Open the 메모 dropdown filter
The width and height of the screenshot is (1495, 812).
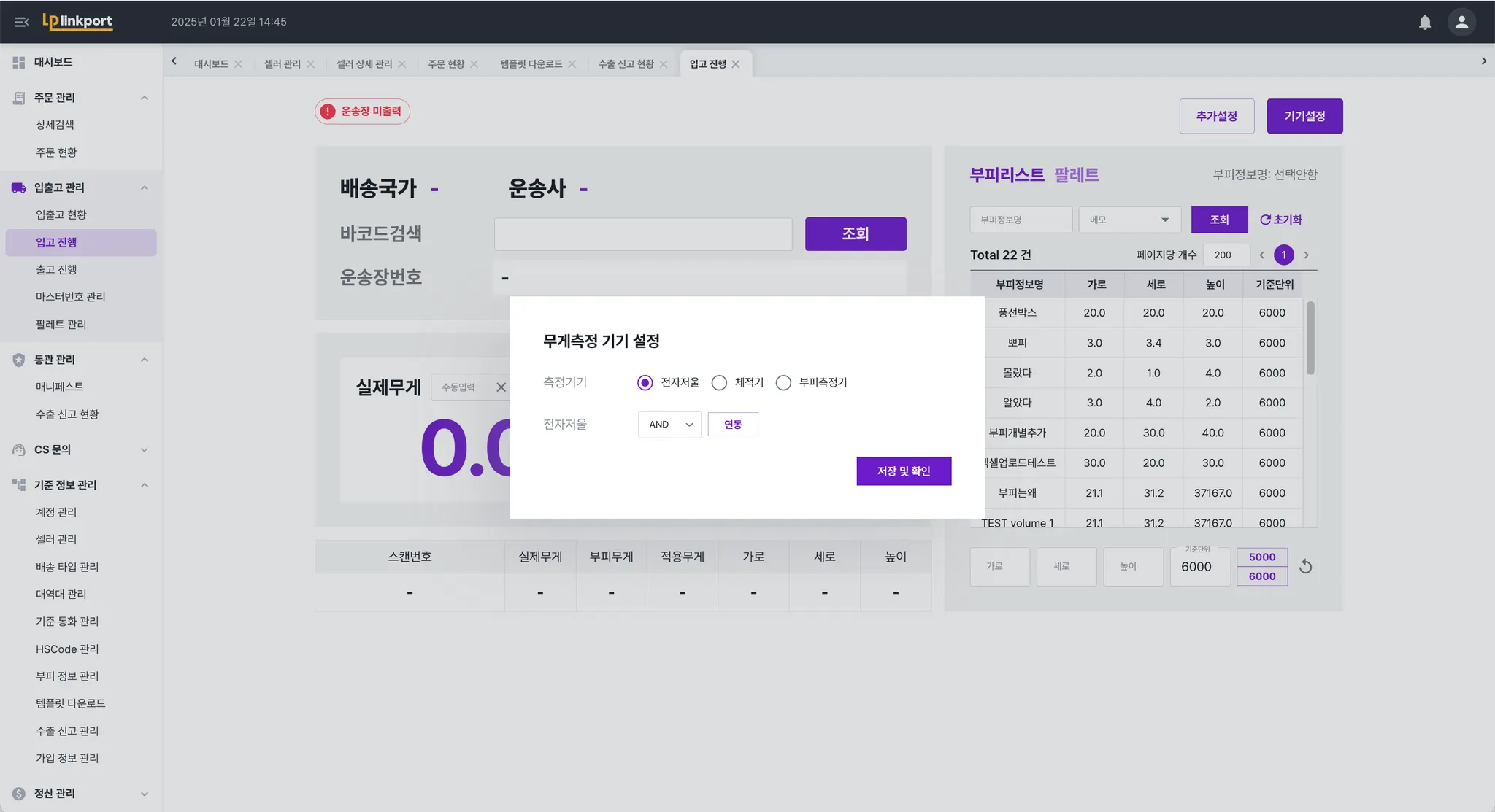point(1129,220)
